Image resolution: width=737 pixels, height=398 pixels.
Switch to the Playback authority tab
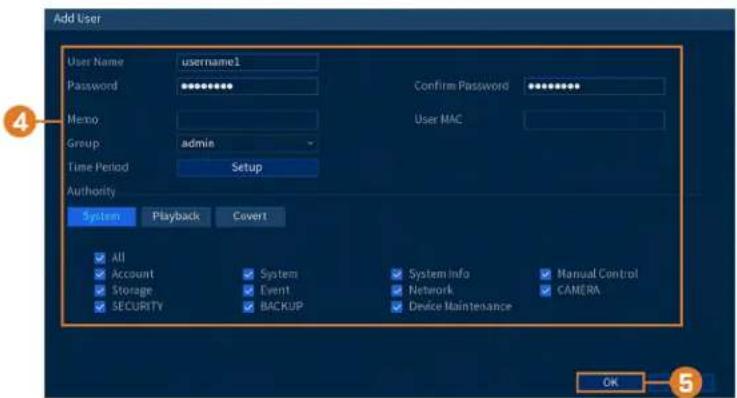[176, 217]
